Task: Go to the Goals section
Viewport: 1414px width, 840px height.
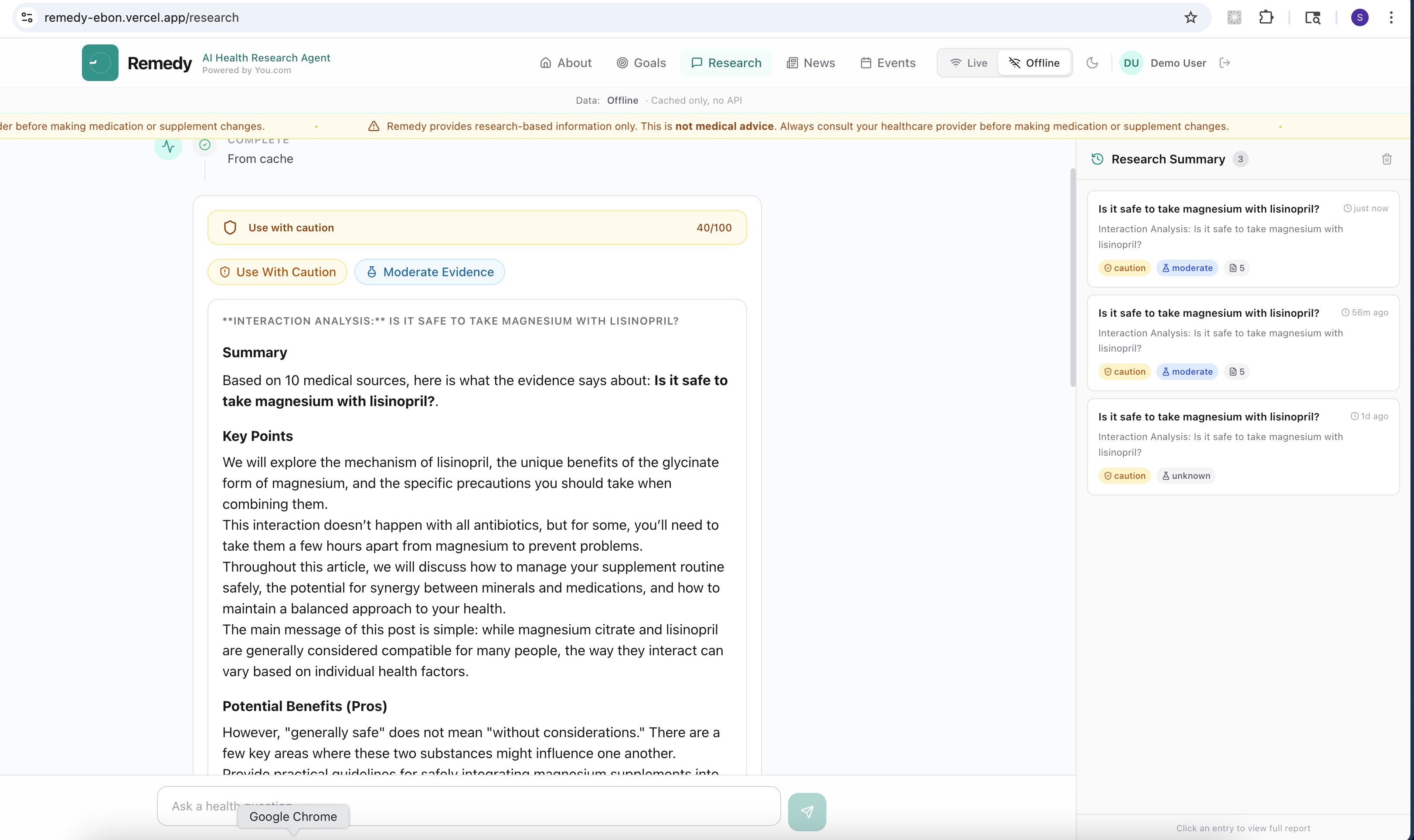Action: tap(641, 63)
